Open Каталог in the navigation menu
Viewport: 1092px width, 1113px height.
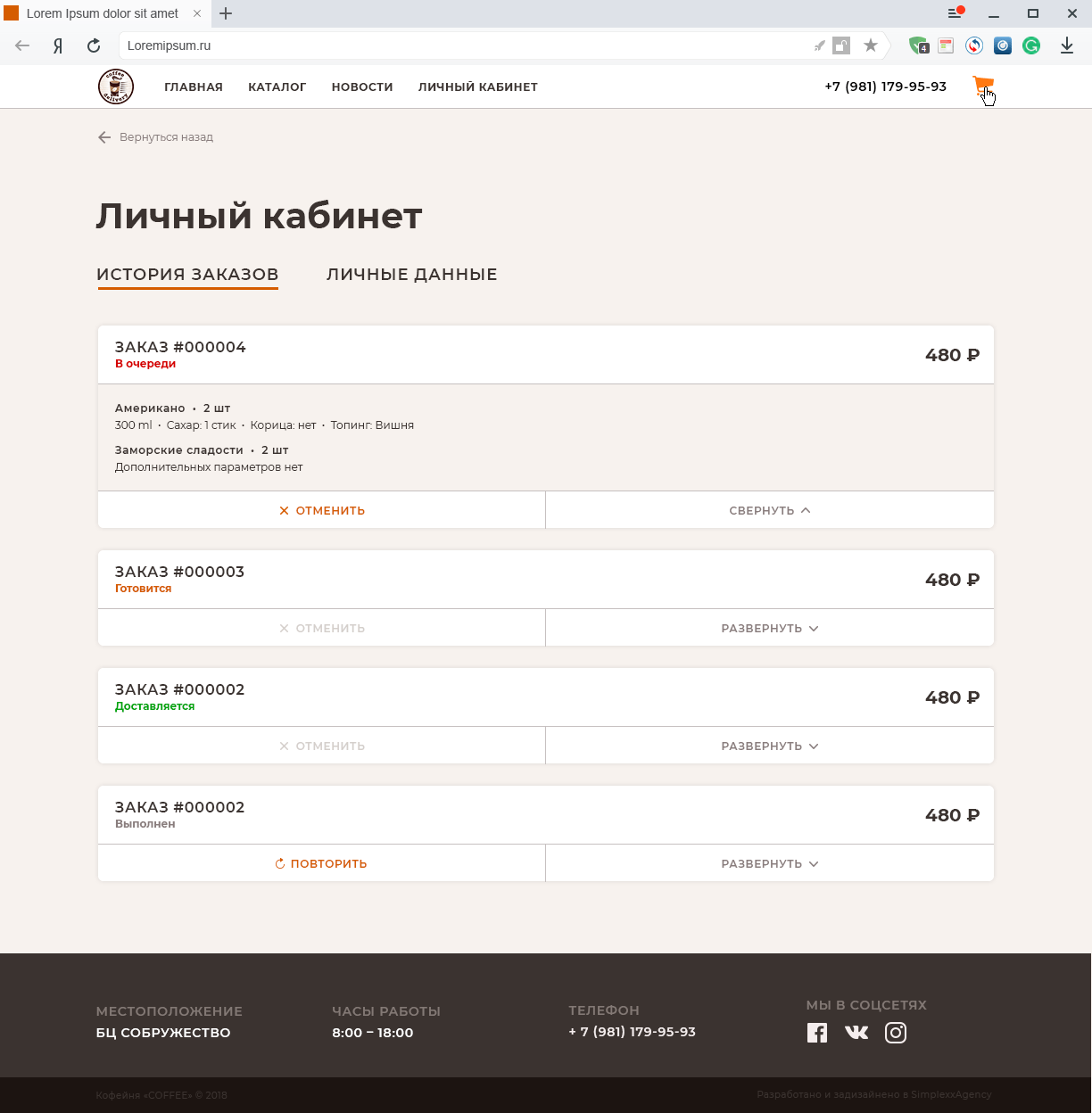coord(277,87)
